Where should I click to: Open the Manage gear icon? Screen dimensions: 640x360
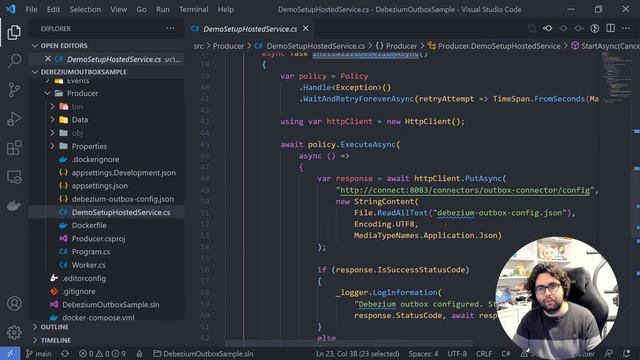(x=14, y=332)
